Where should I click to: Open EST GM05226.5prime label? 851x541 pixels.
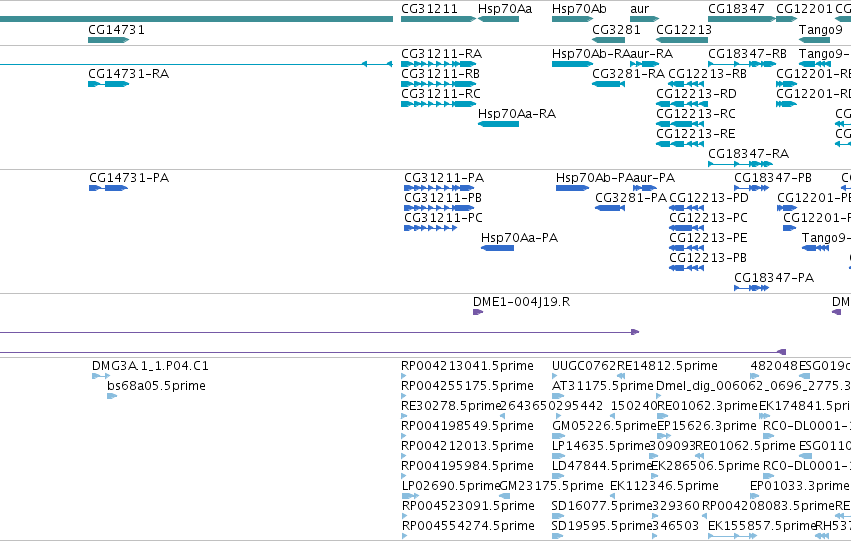click(604, 426)
